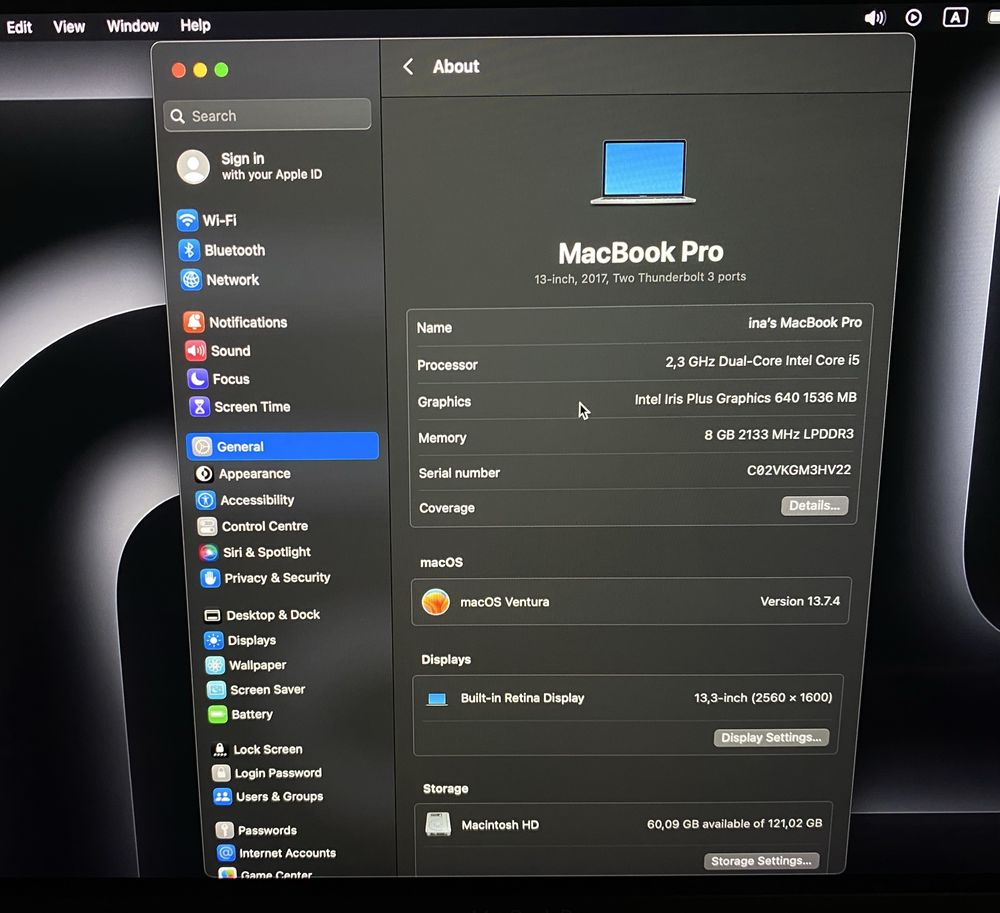
Task: Select the Notifications bell icon
Action: [194, 322]
